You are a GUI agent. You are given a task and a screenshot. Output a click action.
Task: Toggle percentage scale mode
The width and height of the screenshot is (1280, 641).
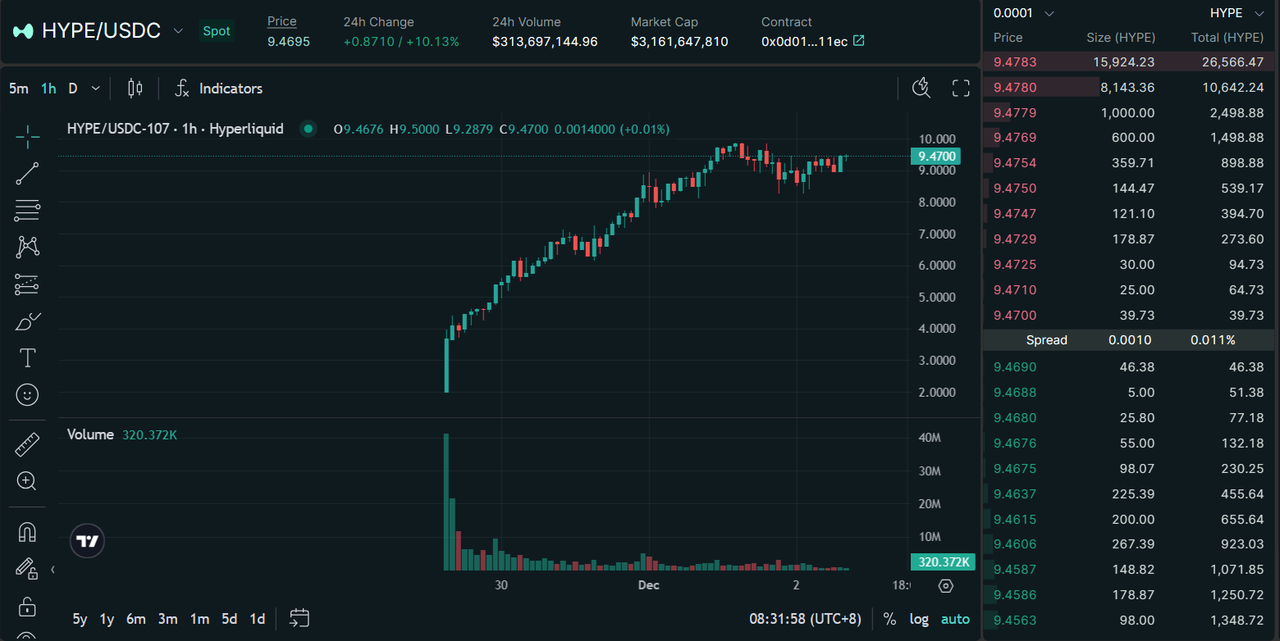point(890,619)
